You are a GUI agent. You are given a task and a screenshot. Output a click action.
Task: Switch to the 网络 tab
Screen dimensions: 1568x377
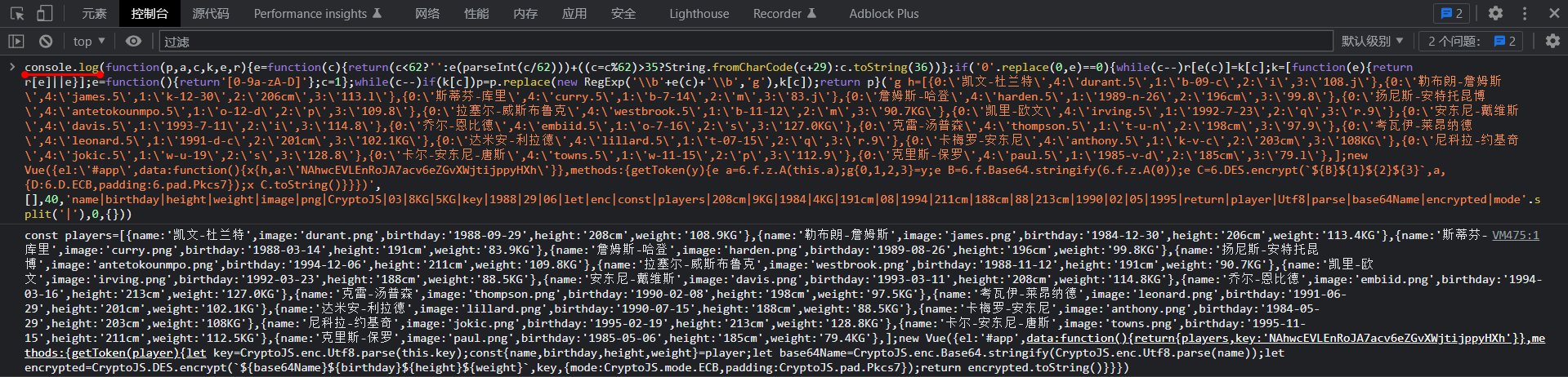[x=427, y=14]
